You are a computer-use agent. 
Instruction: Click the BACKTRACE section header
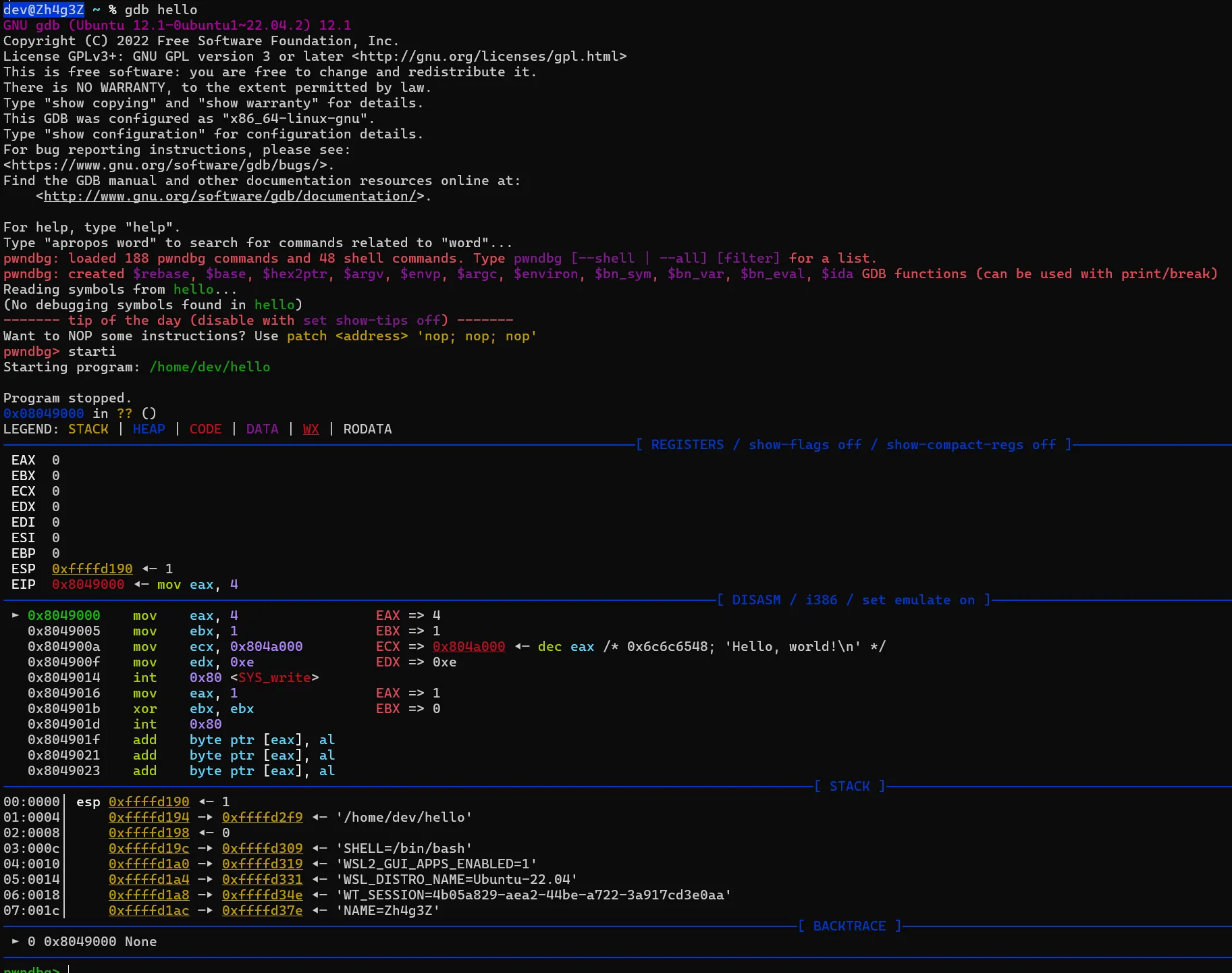tap(849, 926)
